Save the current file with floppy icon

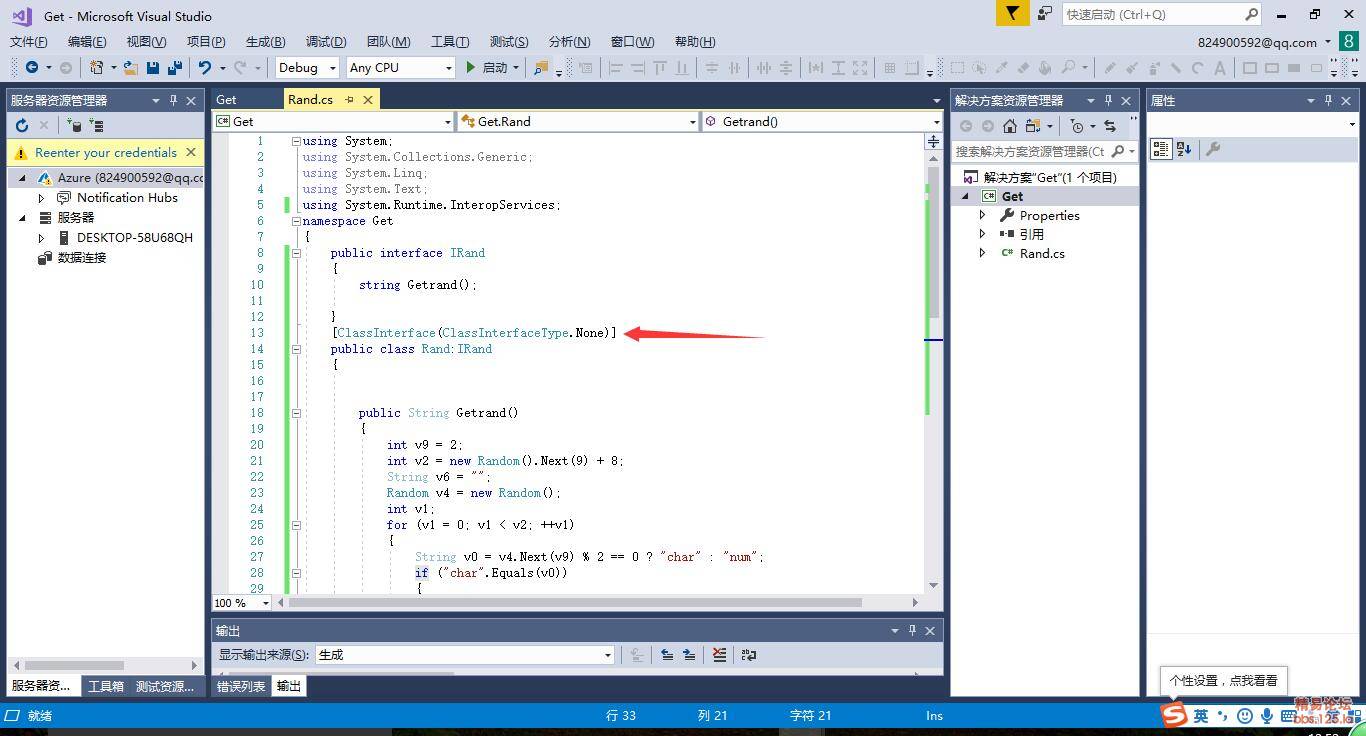(153, 67)
